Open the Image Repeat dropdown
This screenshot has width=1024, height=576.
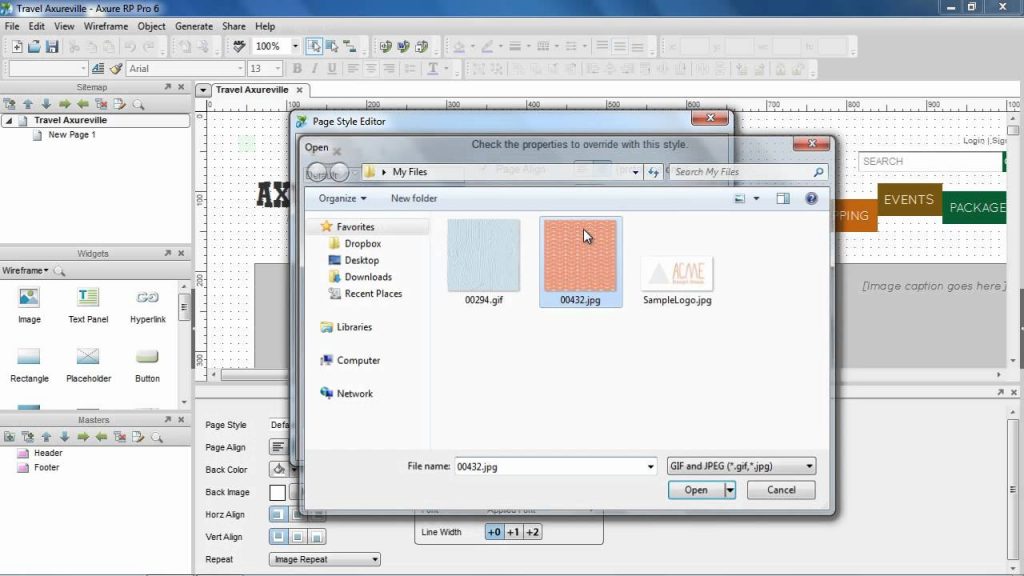click(x=325, y=560)
